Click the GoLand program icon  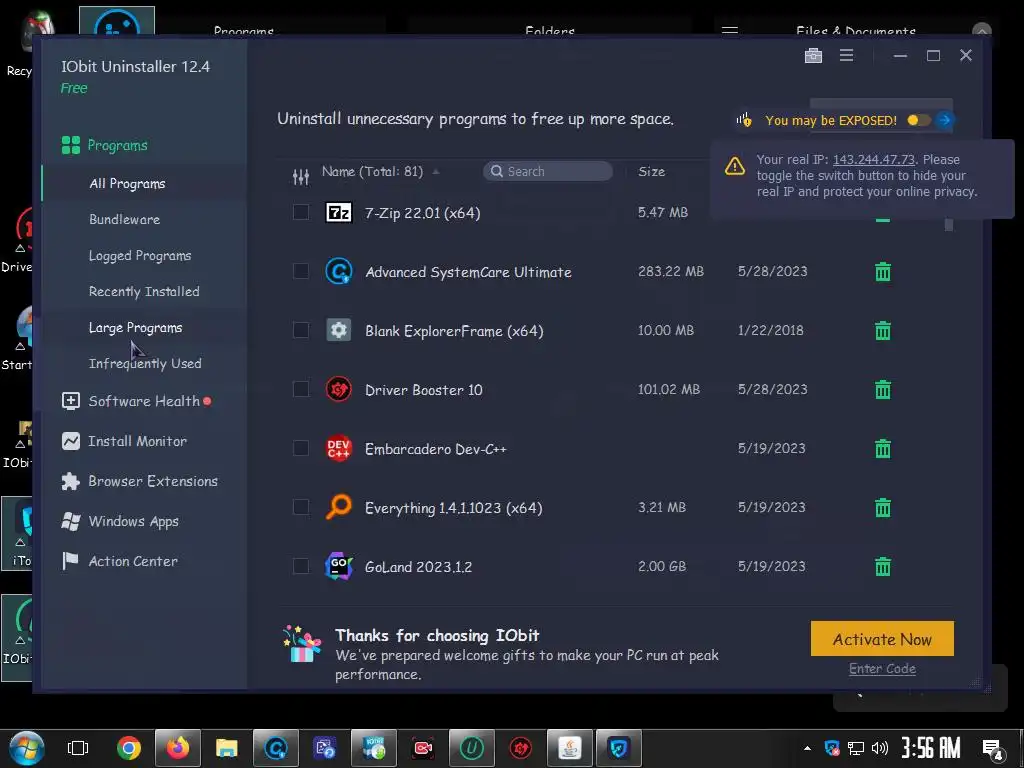click(x=338, y=566)
